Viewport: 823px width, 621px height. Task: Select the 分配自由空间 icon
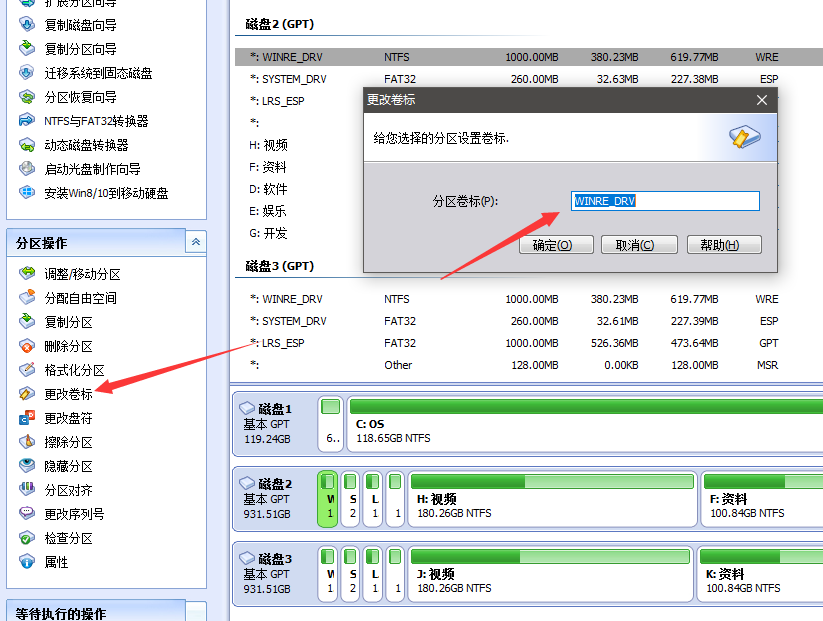[27, 298]
